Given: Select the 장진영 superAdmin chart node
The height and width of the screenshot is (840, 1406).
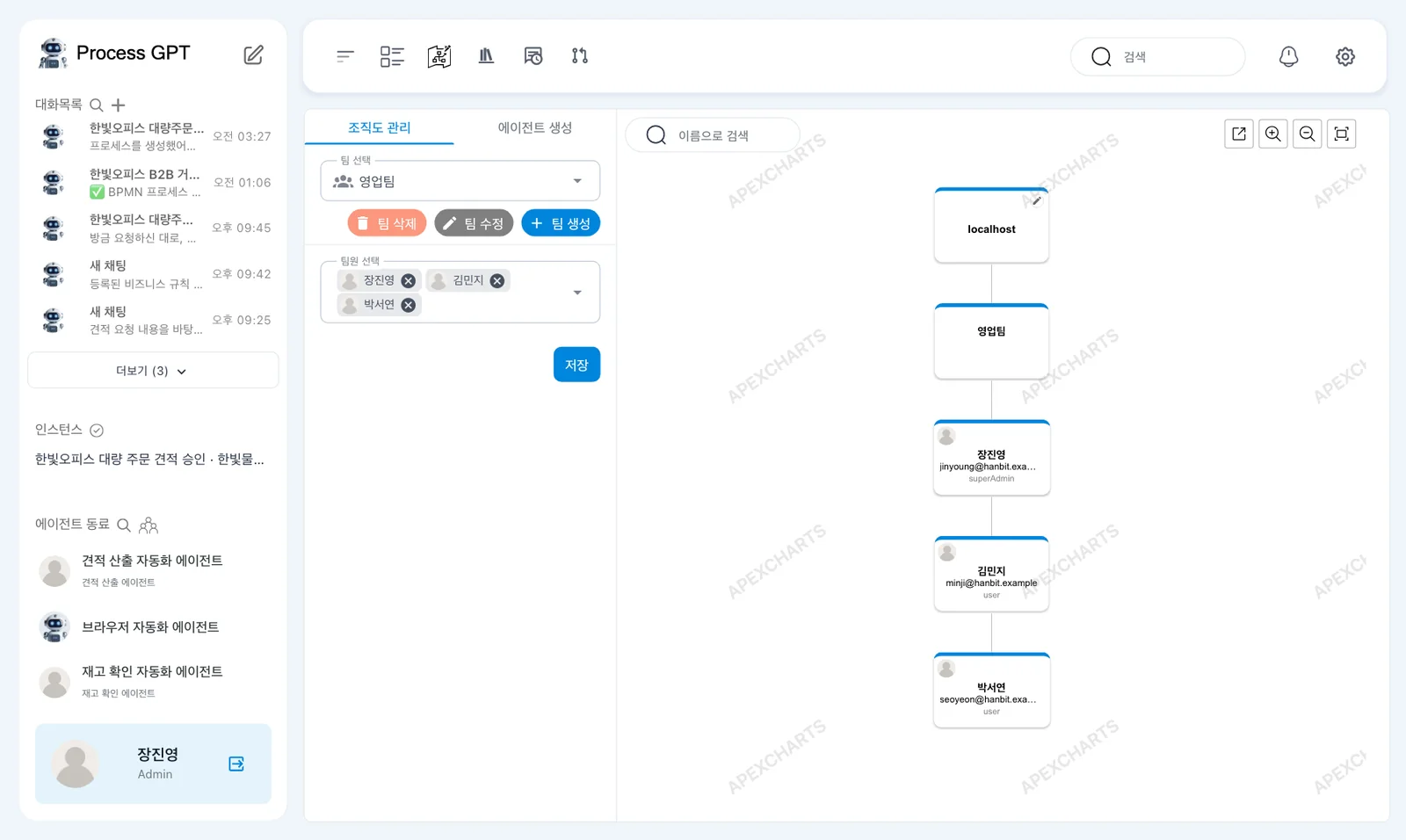Looking at the screenshot, I should click(x=991, y=458).
